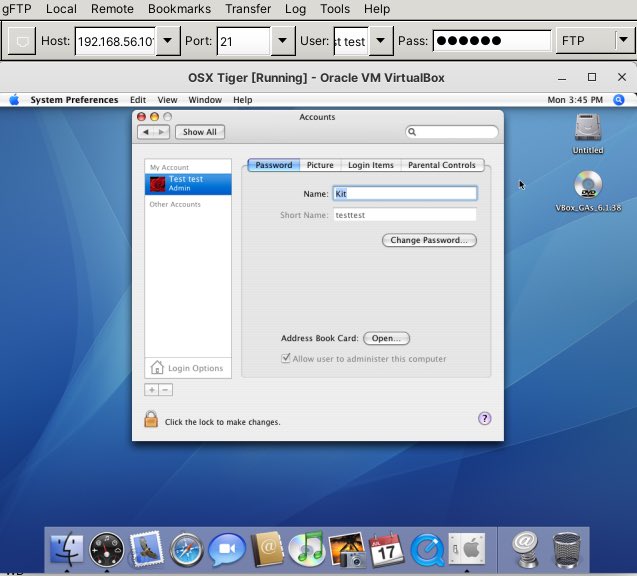Open iPhoto from the Dock

(x=347, y=550)
